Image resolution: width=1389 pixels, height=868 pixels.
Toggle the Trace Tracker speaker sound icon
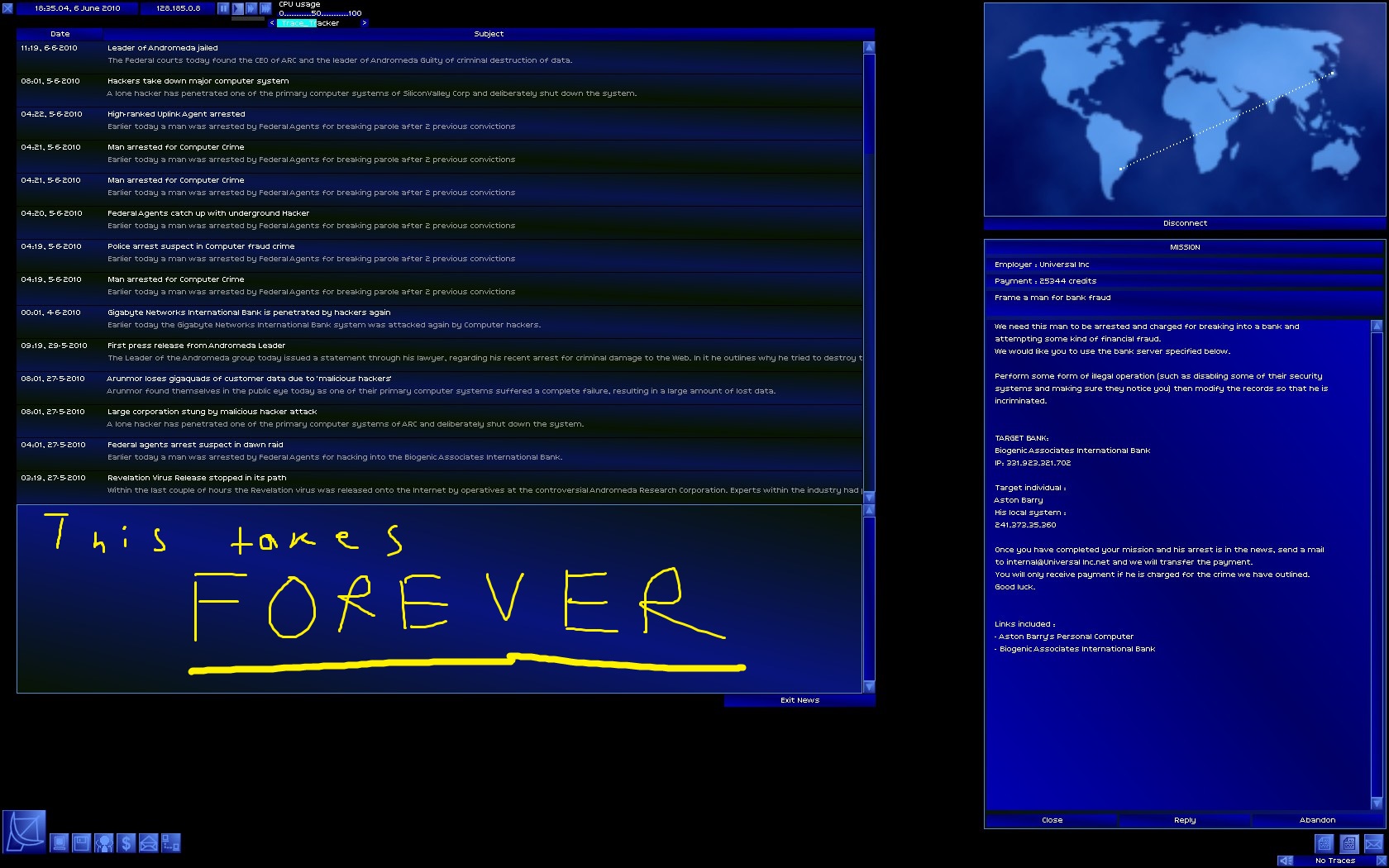coord(1285,861)
